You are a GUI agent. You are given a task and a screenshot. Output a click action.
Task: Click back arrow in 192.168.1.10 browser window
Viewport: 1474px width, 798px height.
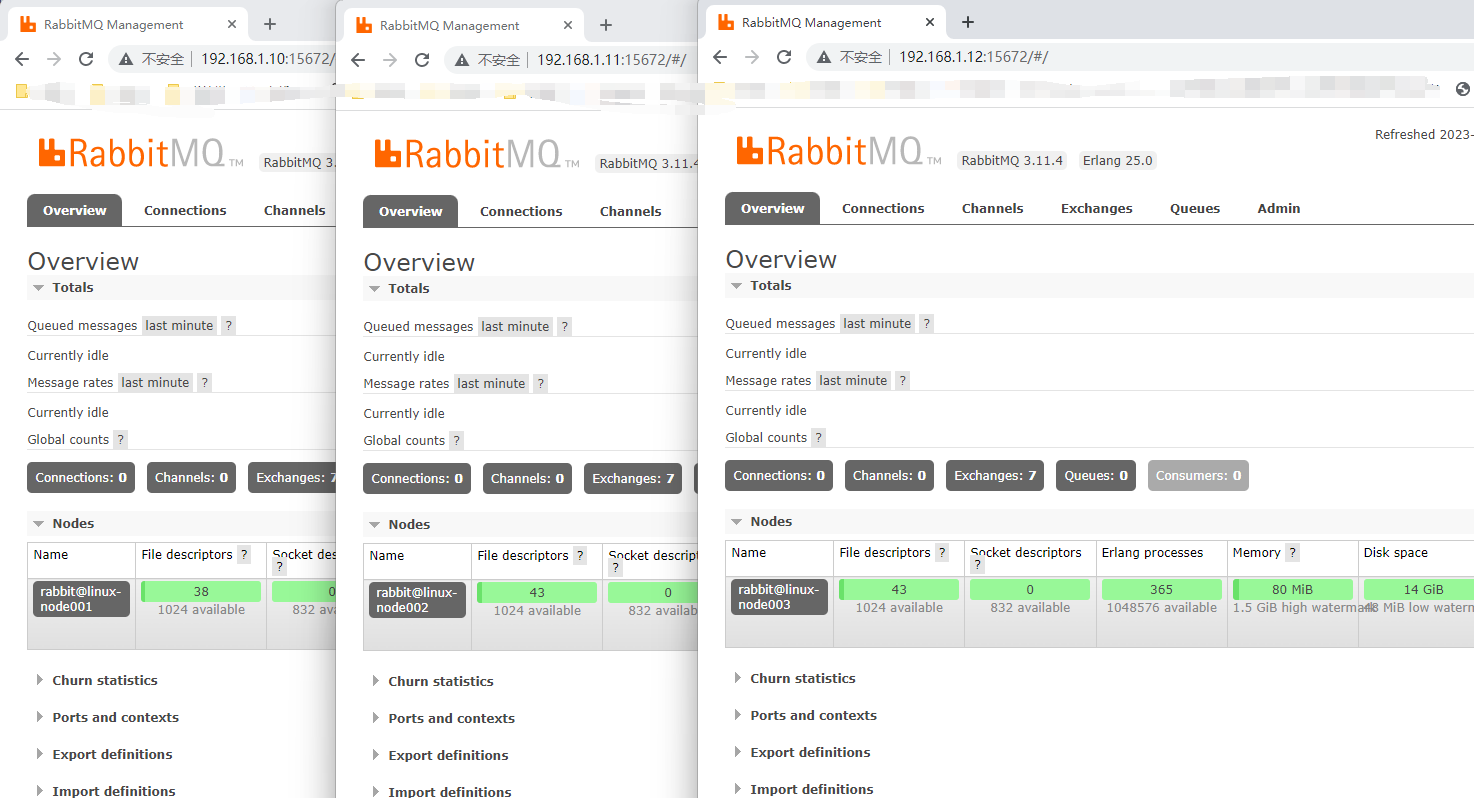[22, 59]
